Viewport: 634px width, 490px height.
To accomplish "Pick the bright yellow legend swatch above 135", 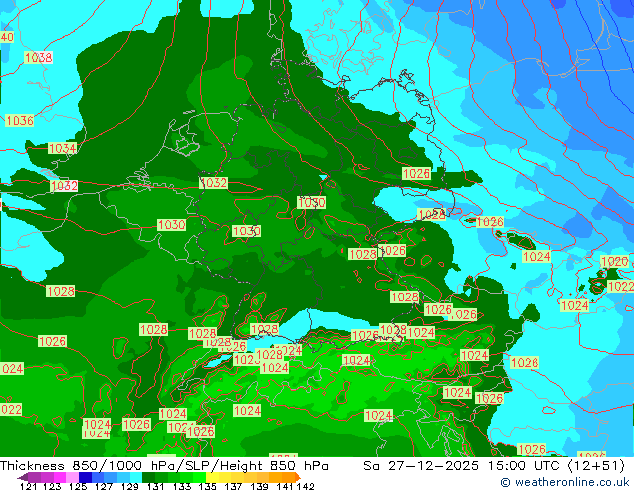I will pos(212,477).
